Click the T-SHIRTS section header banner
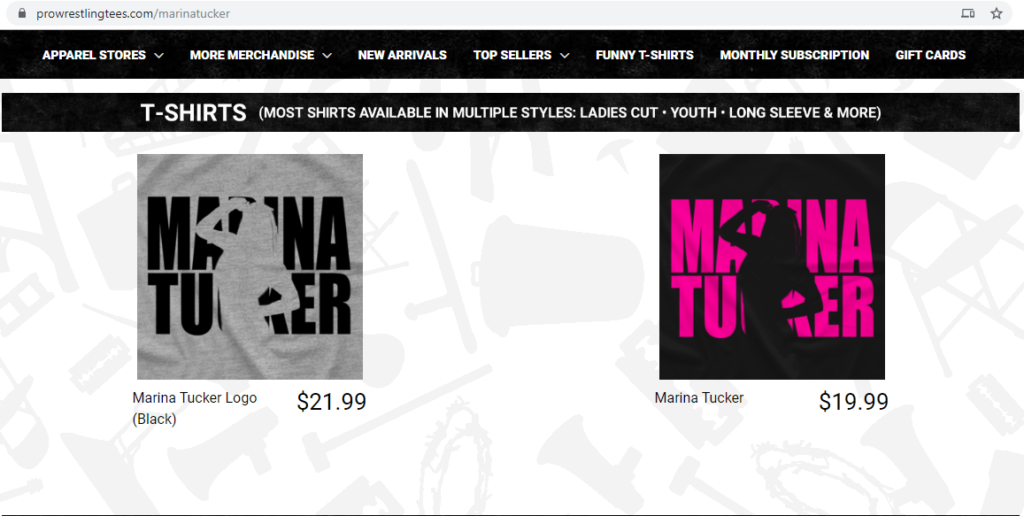Viewport: 1024px width, 516px height. [511, 112]
